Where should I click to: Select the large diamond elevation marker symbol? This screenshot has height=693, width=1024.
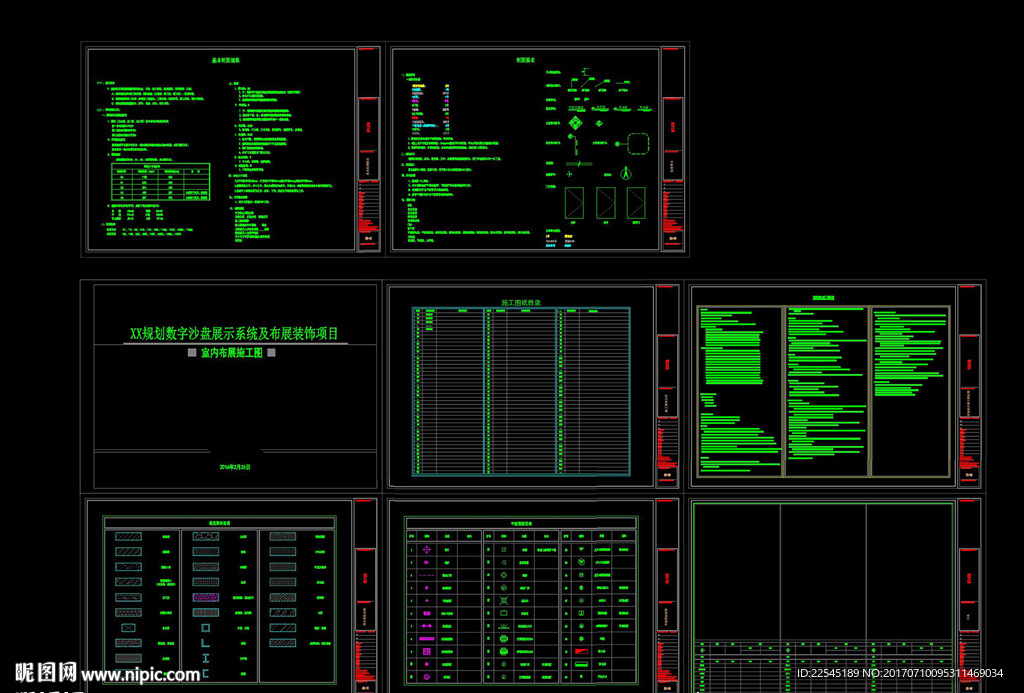point(575,123)
